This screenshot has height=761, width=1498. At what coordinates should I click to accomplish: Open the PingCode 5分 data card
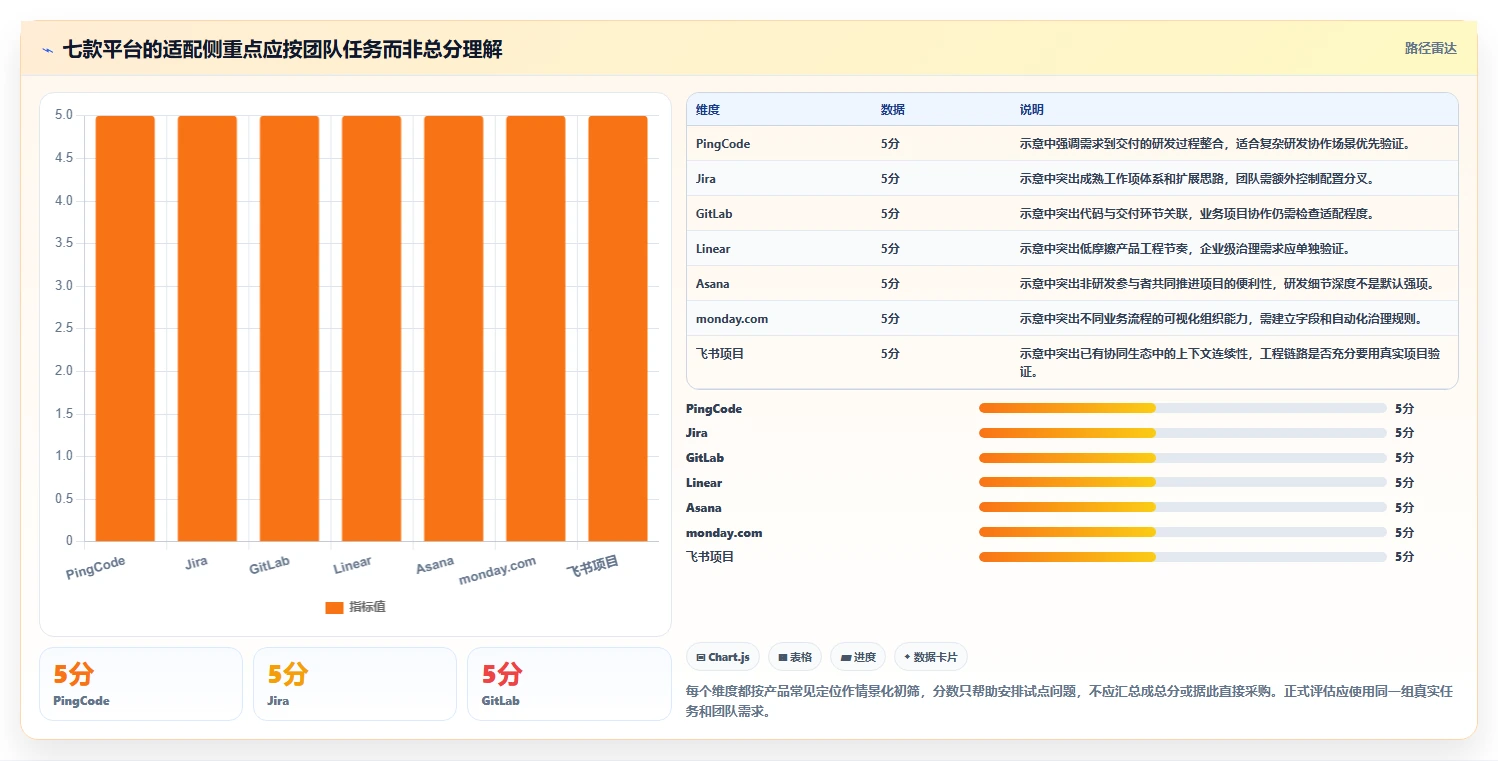pos(141,684)
